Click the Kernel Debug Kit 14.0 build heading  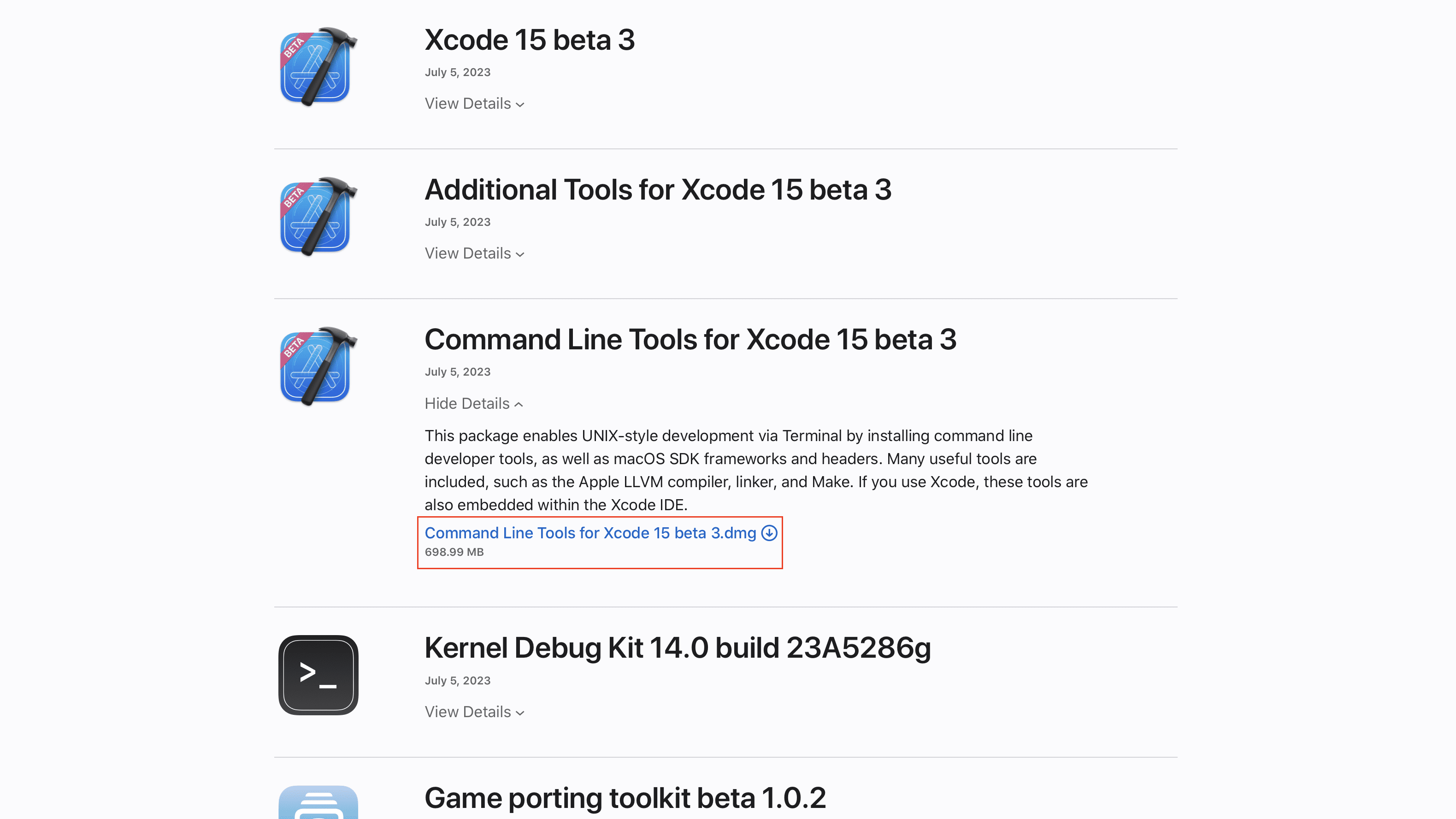[678, 648]
